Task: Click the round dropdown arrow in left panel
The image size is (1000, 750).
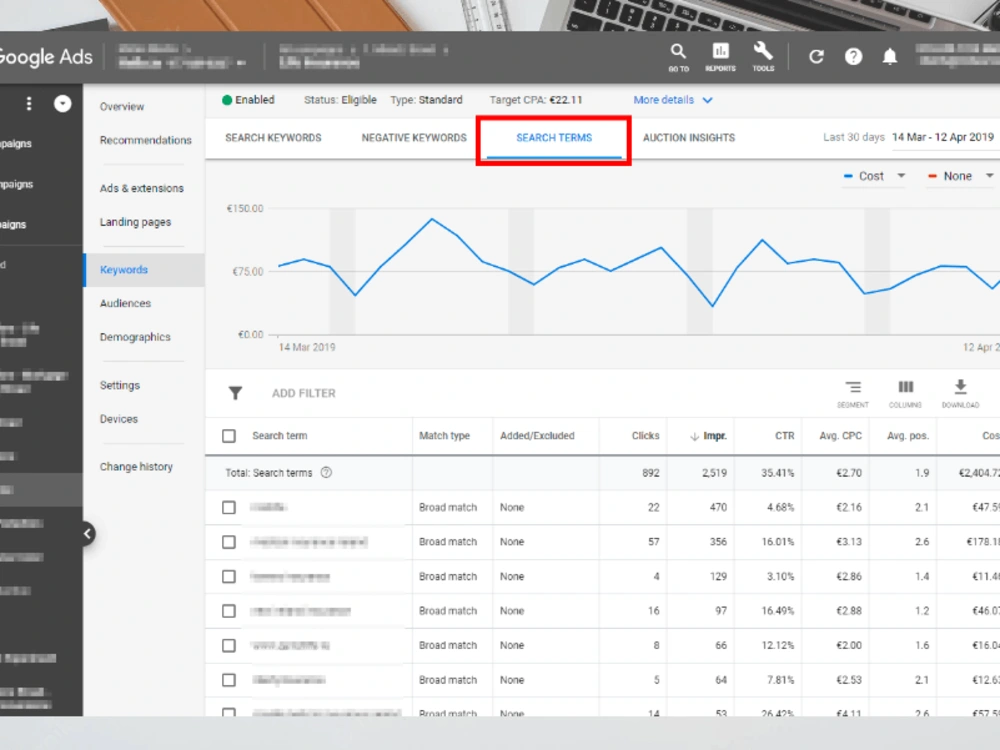Action: (62, 103)
